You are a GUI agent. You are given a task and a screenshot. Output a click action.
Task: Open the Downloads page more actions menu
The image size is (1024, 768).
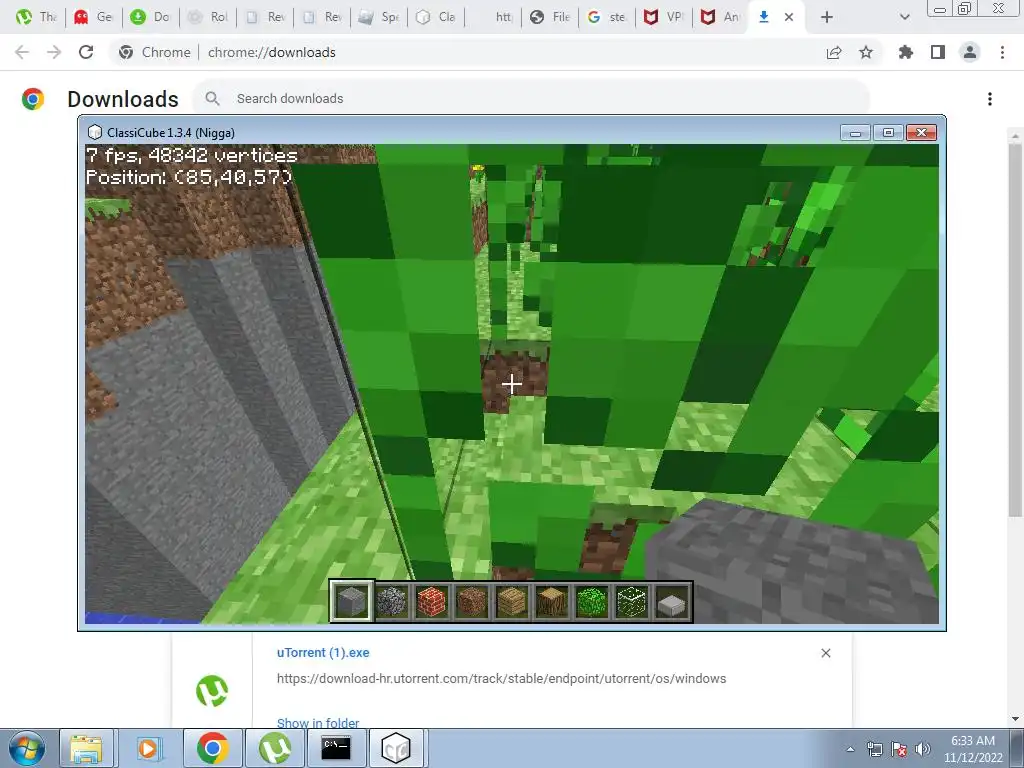[990, 99]
